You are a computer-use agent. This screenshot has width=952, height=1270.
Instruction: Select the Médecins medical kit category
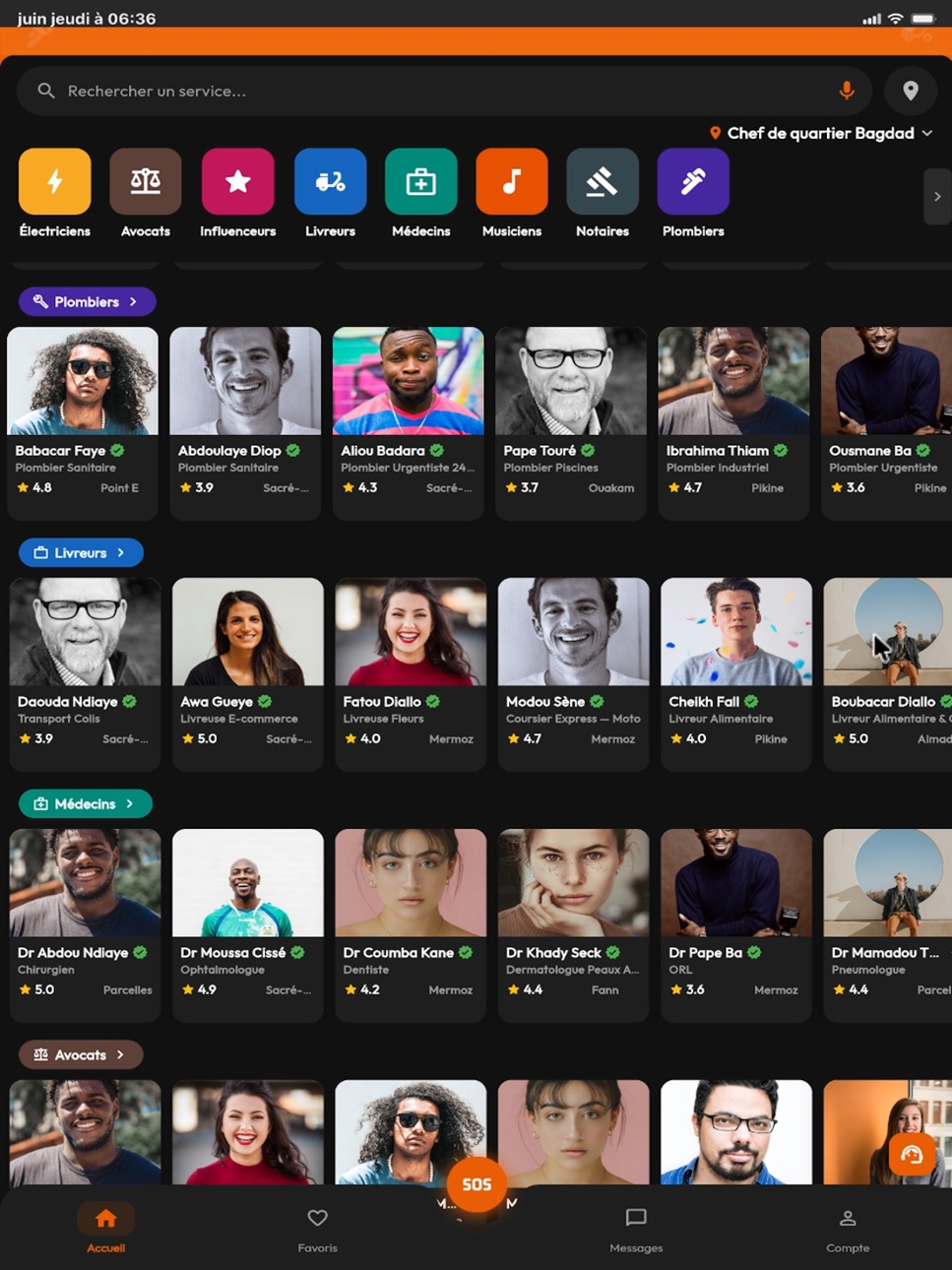(x=421, y=181)
